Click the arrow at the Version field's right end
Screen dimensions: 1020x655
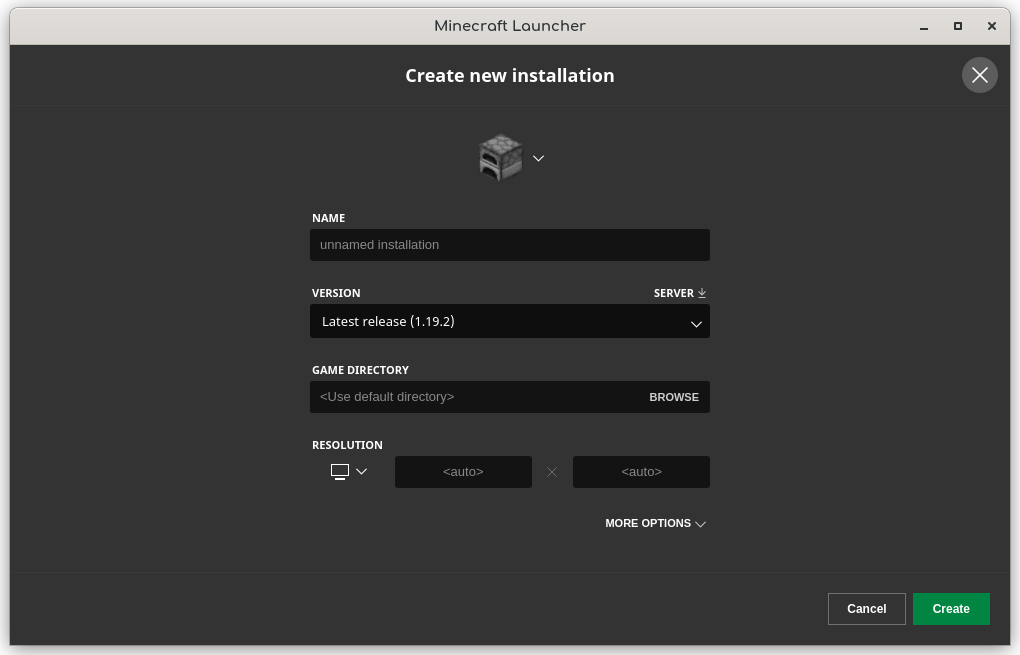696,323
